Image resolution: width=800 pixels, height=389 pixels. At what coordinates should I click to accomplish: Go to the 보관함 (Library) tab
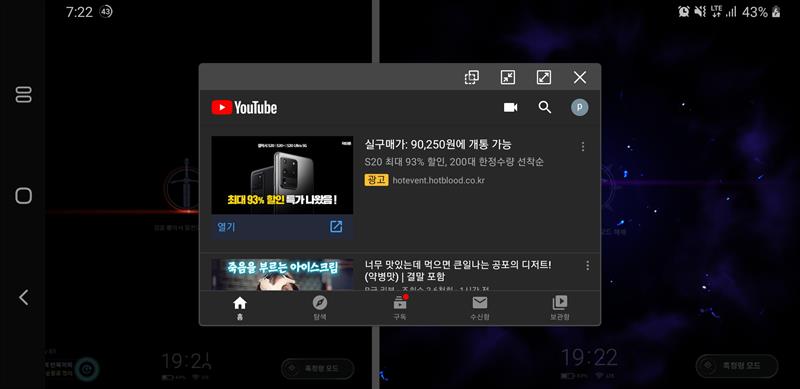point(560,308)
